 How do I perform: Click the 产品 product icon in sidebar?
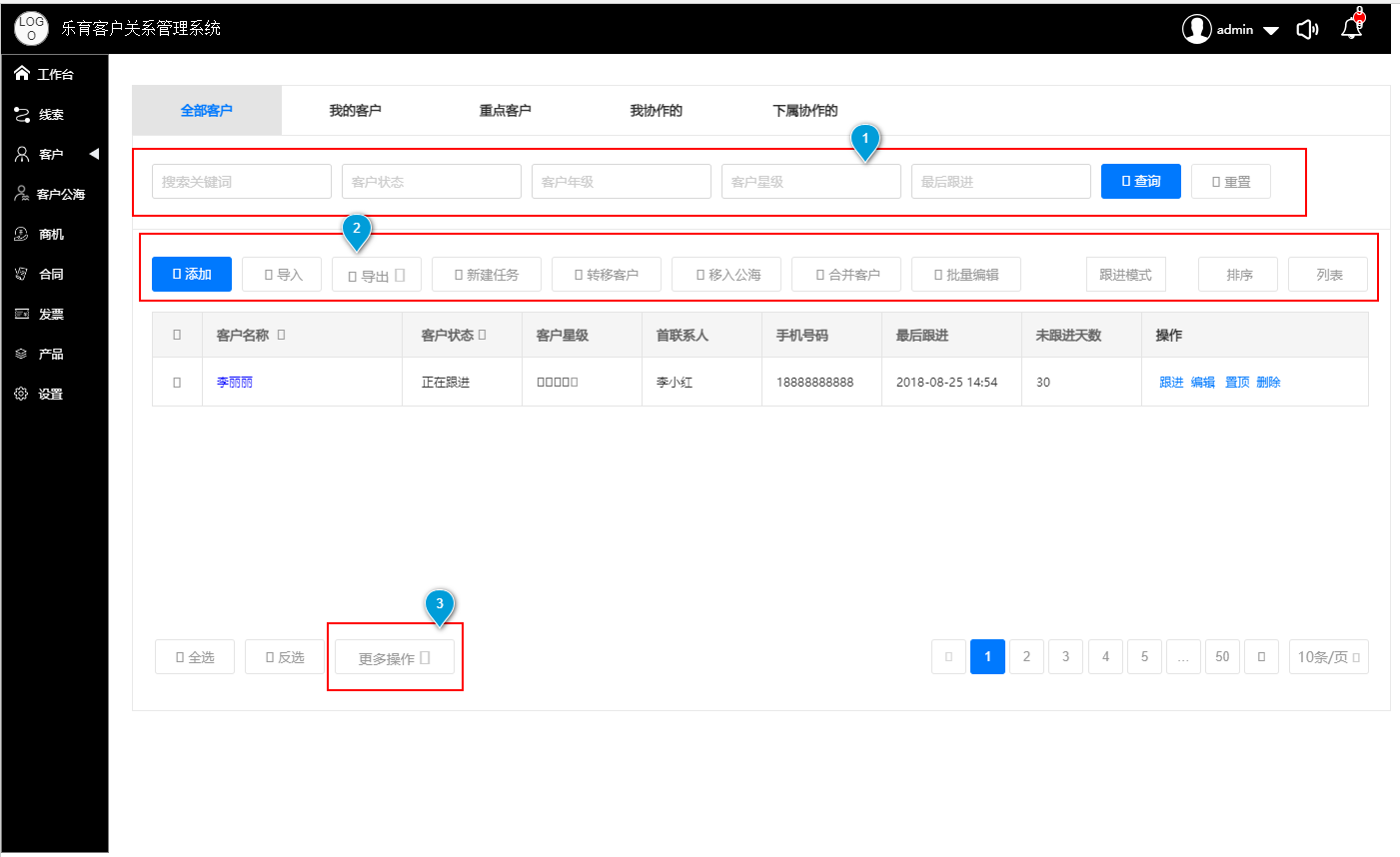click(x=22, y=354)
